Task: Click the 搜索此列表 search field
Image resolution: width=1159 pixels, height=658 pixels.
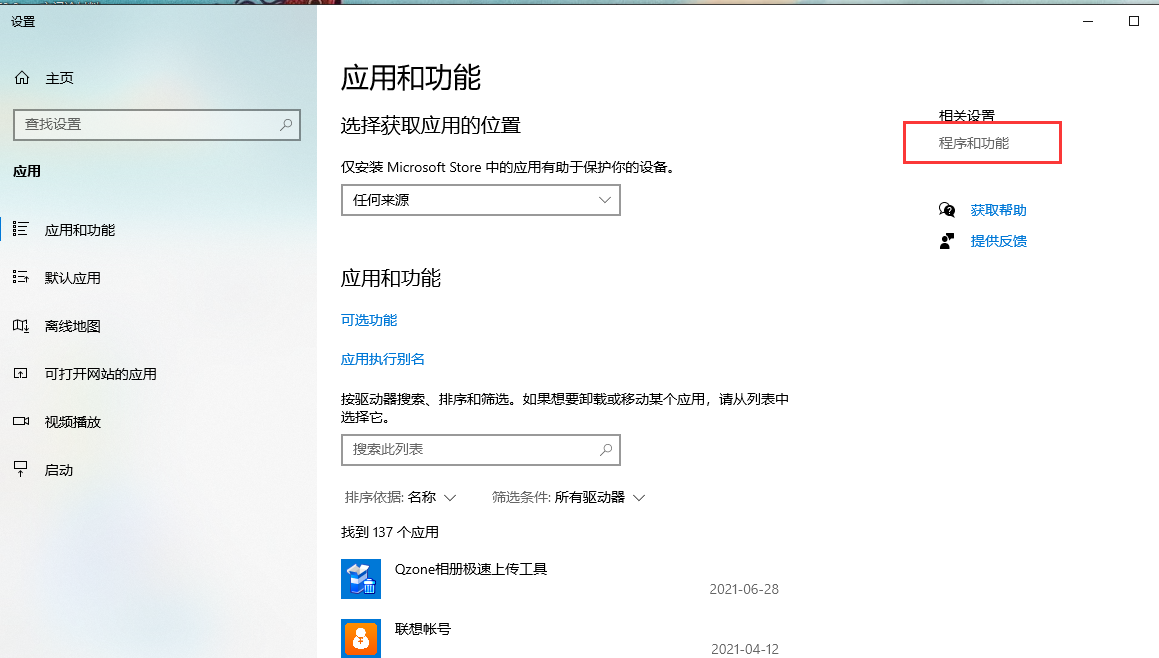Action: click(x=480, y=450)
